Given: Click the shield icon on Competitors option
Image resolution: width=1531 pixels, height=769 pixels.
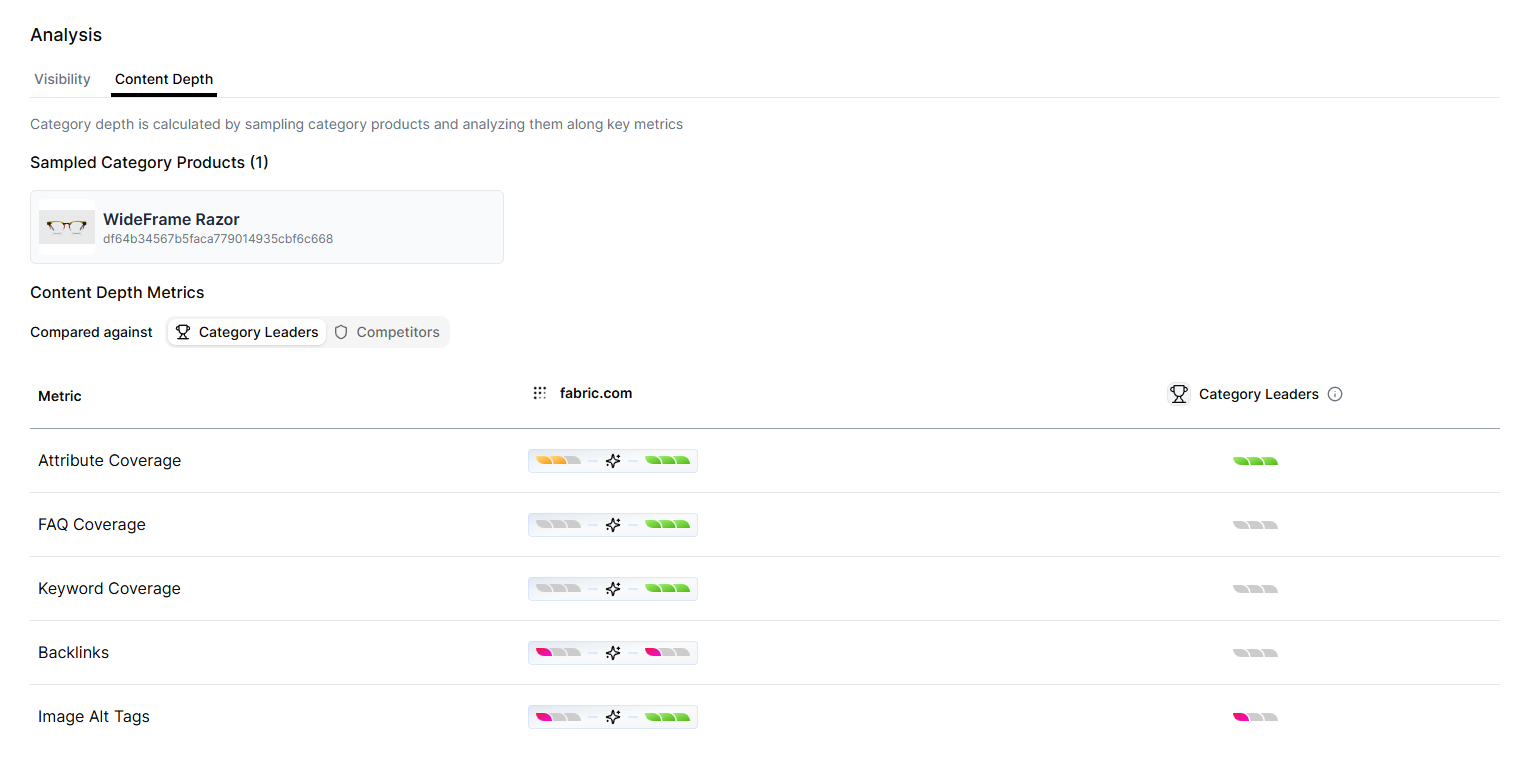Looking at the screenshot, I should point(341,331).
